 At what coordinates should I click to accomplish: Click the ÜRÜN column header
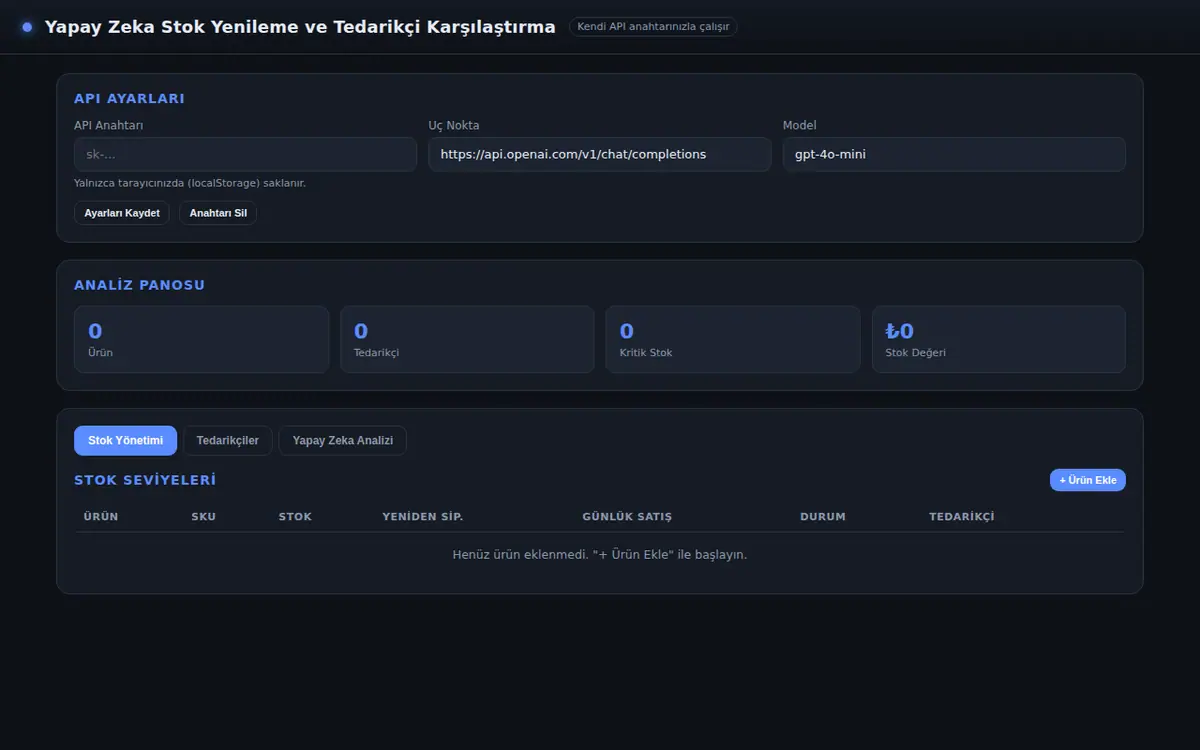(x=101, y=517)
